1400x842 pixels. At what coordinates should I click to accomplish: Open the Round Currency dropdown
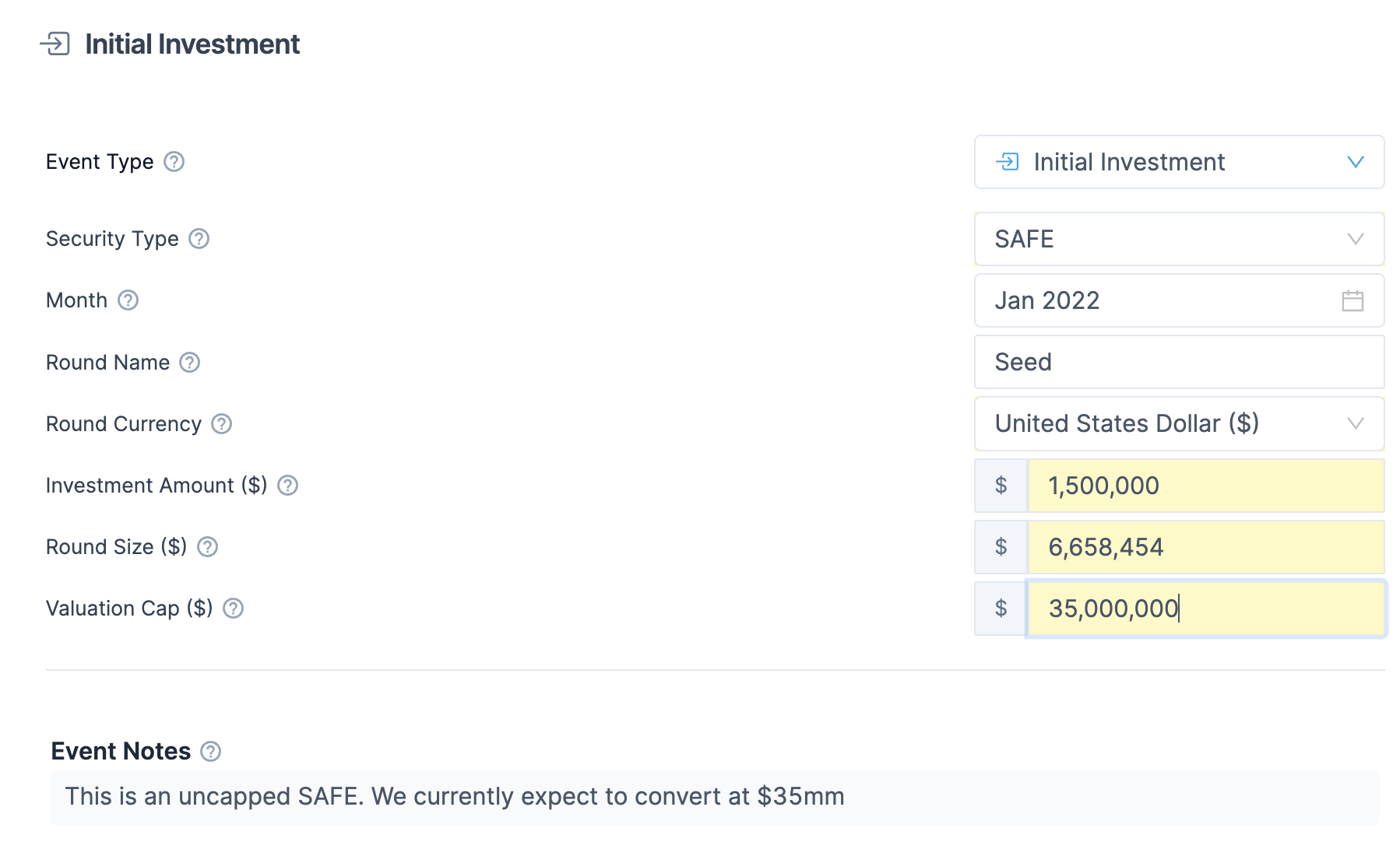click(x=1179, y=424)
